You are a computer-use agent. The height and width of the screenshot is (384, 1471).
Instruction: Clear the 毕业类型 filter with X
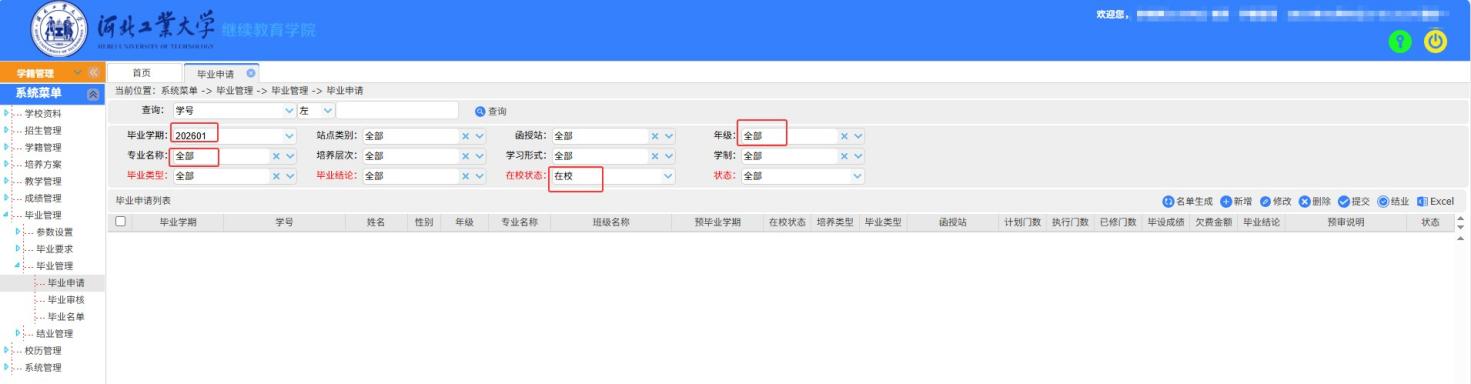[276, 176]
